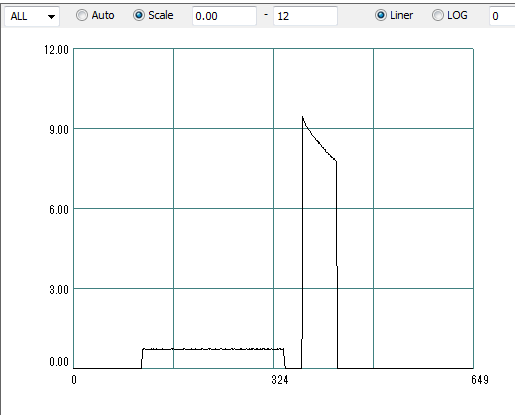Select the Scale radio button

tap(153, 15)
